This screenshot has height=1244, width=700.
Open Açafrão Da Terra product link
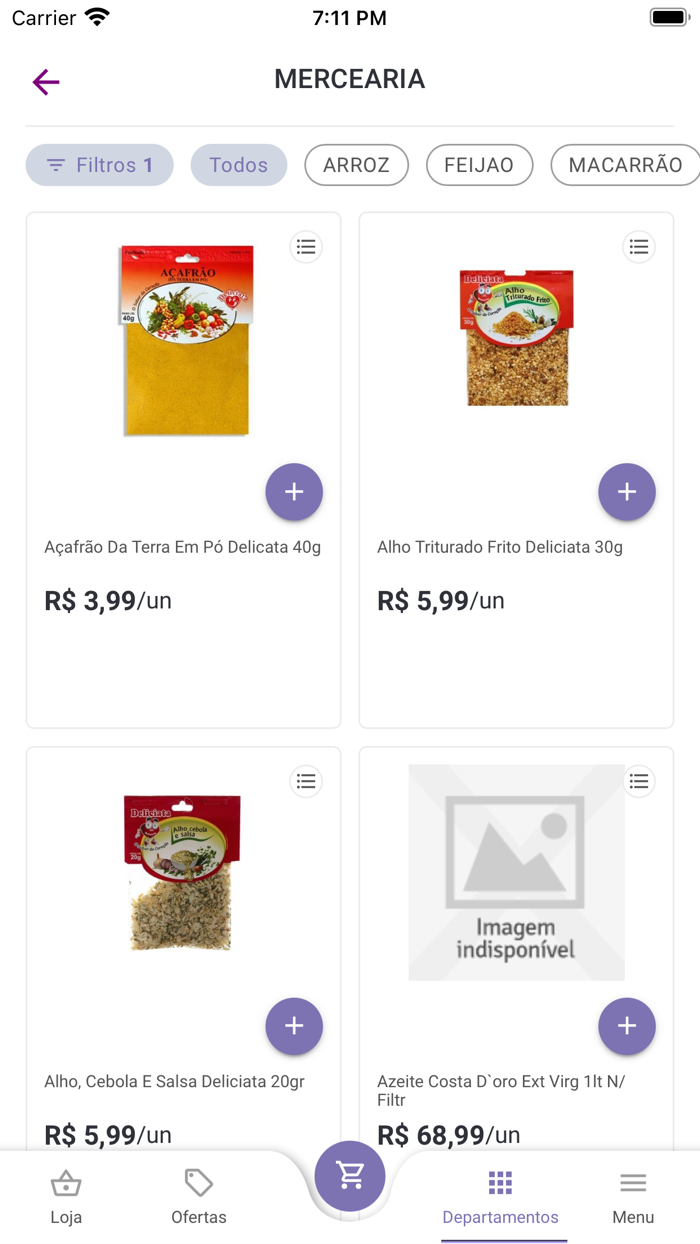tap(183, 547)
